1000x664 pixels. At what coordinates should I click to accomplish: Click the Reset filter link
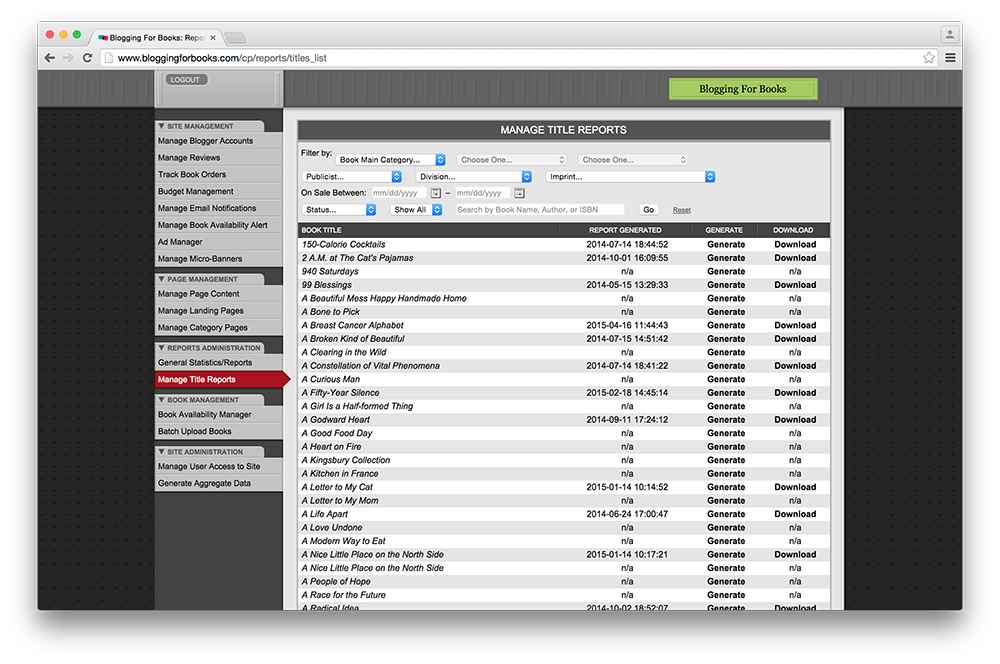coord(681,211)
